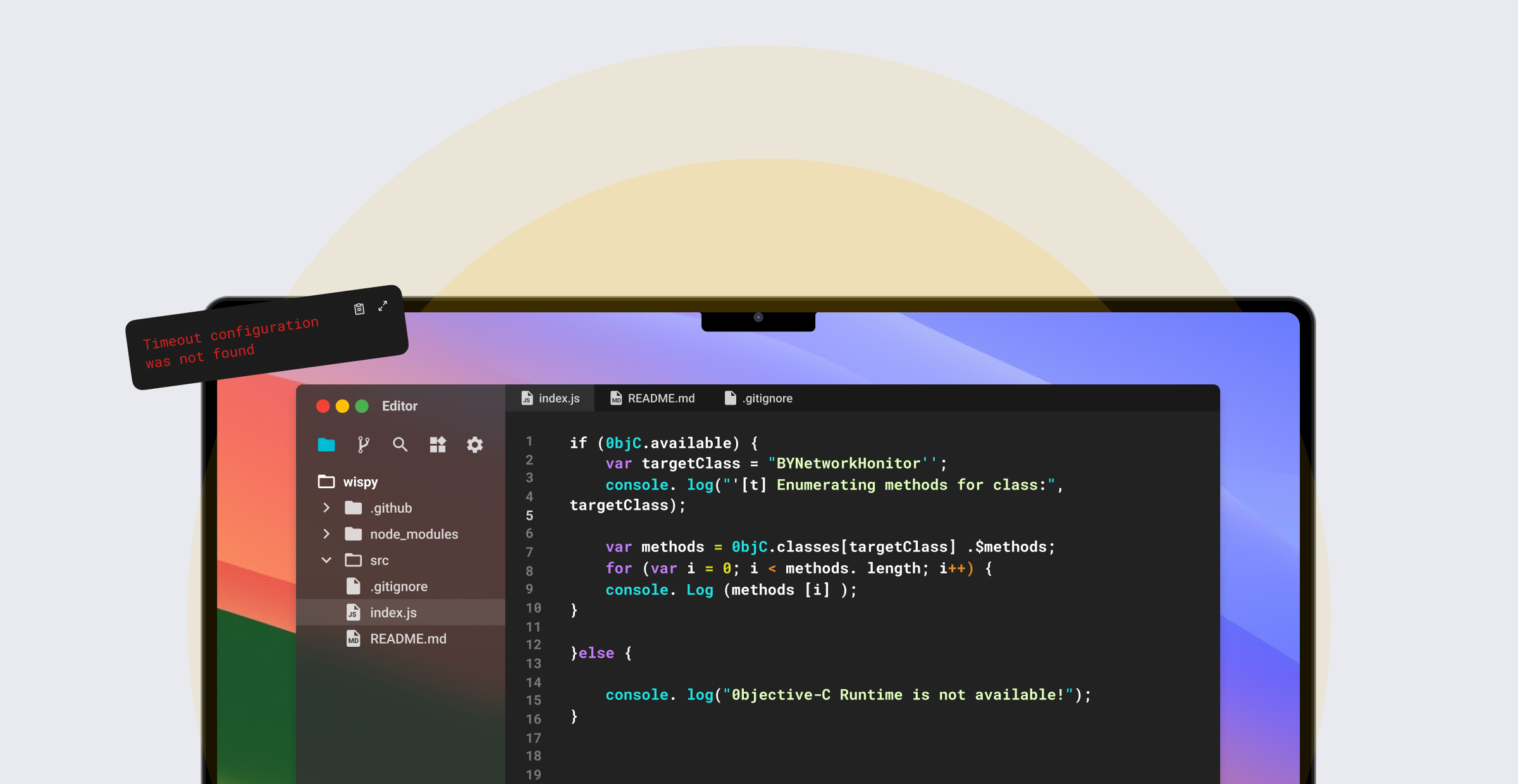
Task: Click the search magnifier icon
Action: pos(400,444)
